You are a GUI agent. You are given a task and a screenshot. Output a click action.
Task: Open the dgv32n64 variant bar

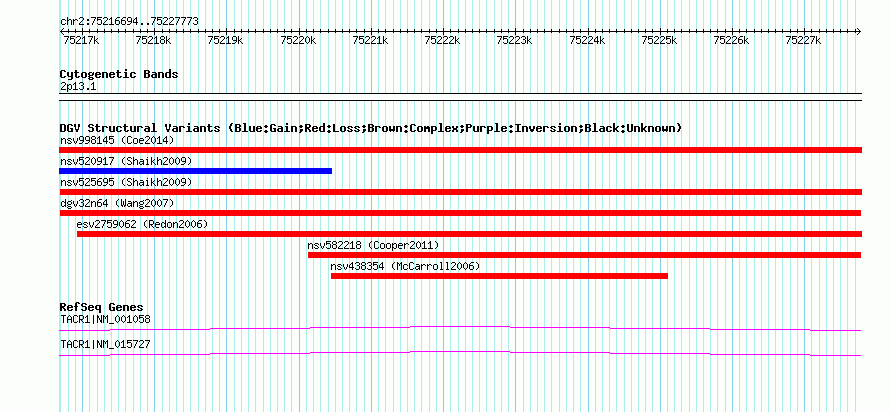(x=460, y=213)
